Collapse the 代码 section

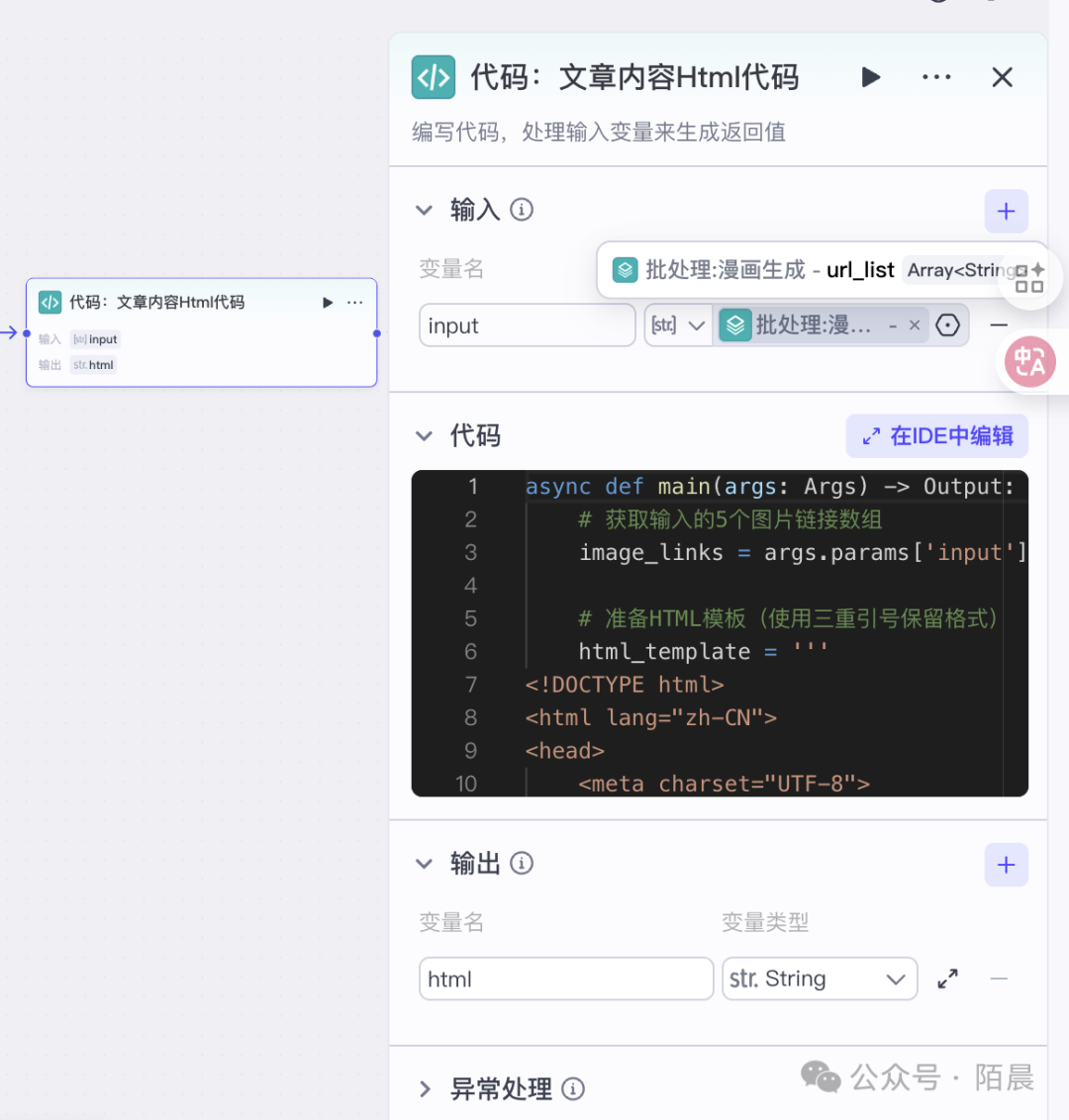click(425, 435)
